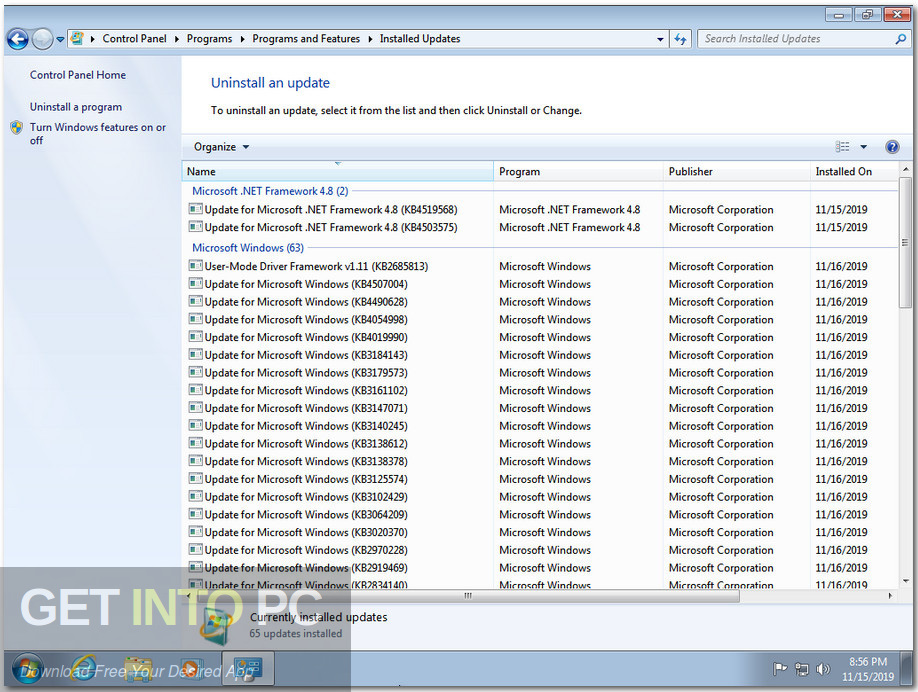Sort by the Installed On column header

pos(854,172)
